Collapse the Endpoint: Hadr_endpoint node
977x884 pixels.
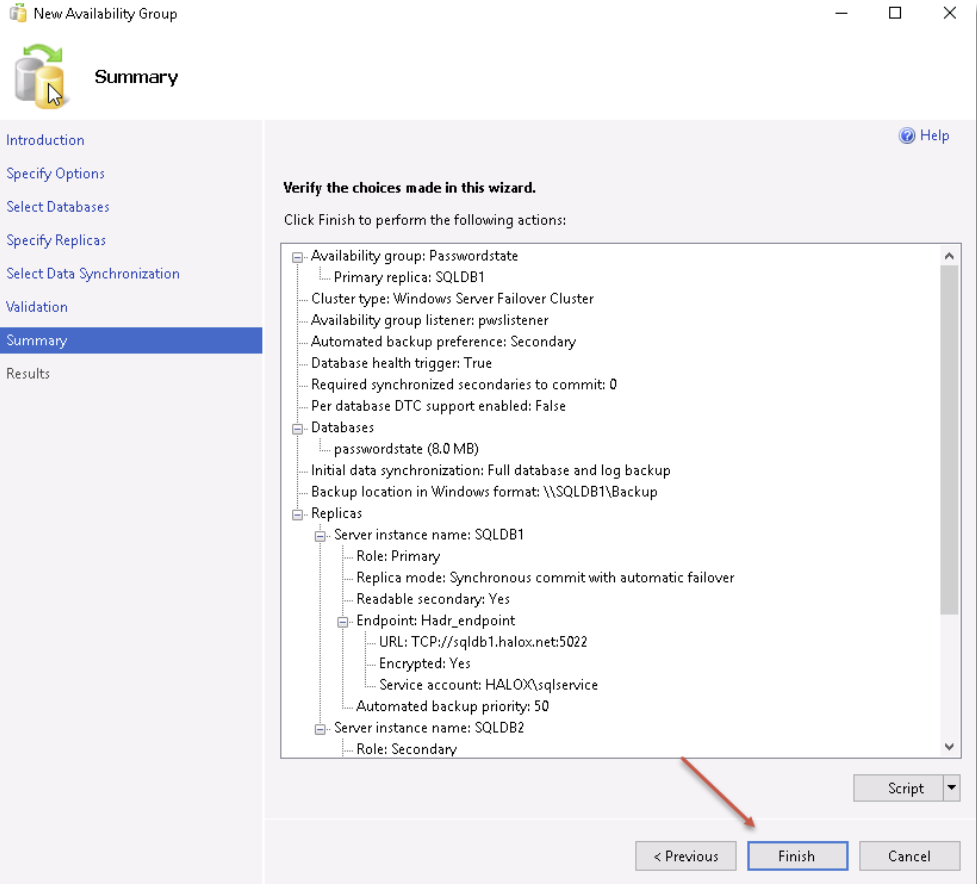click(x=343, y=622)
